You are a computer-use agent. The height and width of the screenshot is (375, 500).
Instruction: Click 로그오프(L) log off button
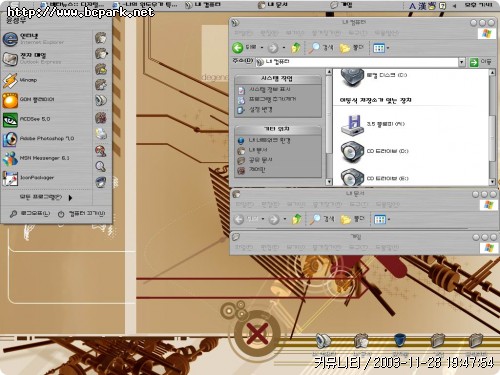pyautogui.click(x=30, y=214)
